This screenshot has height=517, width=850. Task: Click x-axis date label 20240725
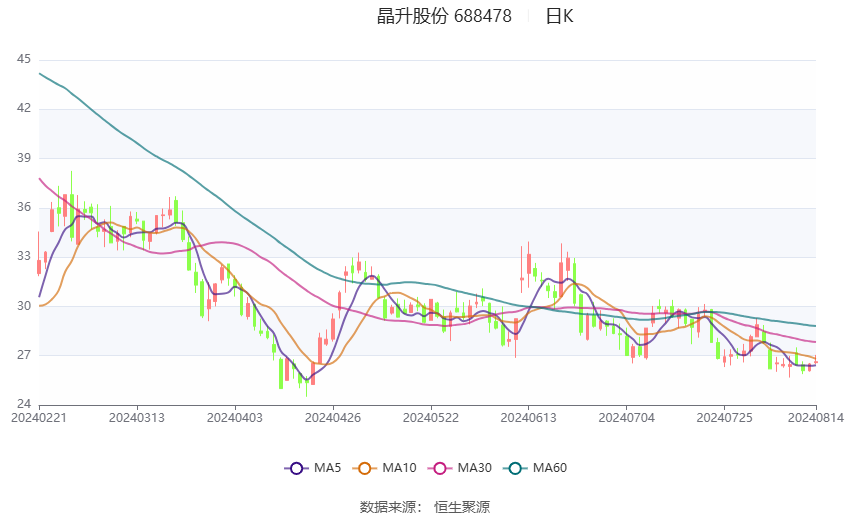[724, 418]
